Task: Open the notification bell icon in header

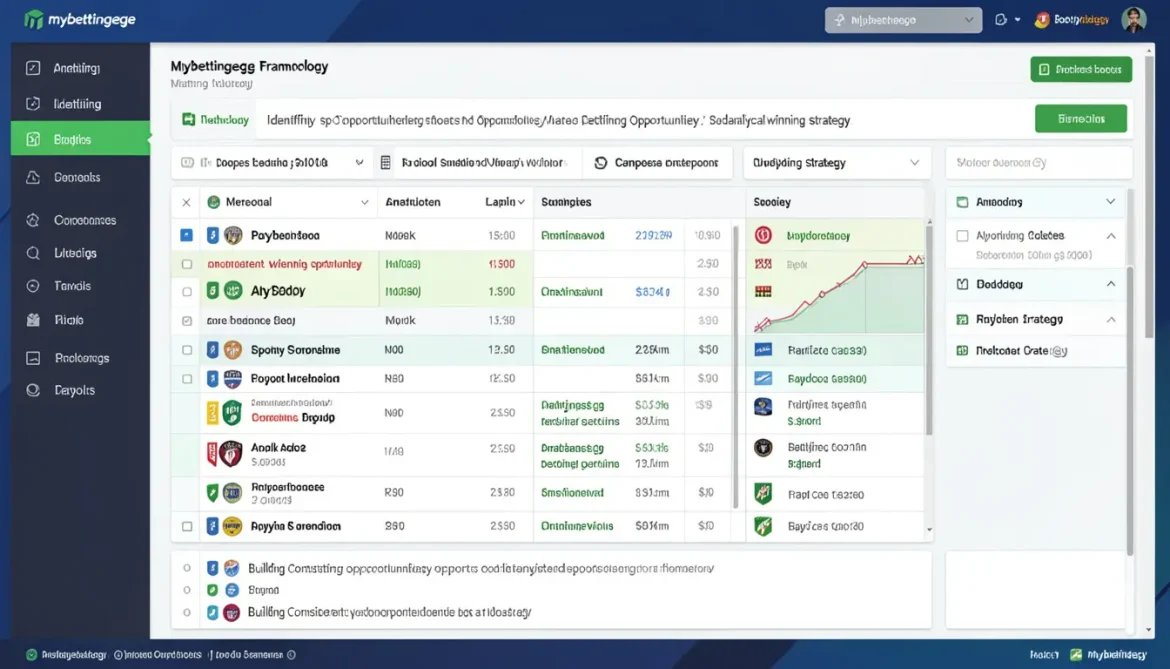Action: pyautogui.click(x=1001, y=20)
